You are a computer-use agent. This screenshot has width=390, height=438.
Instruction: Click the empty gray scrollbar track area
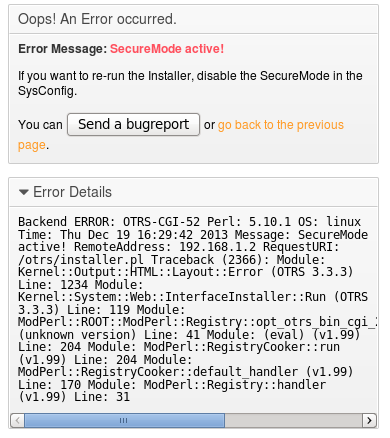point(294,420)
